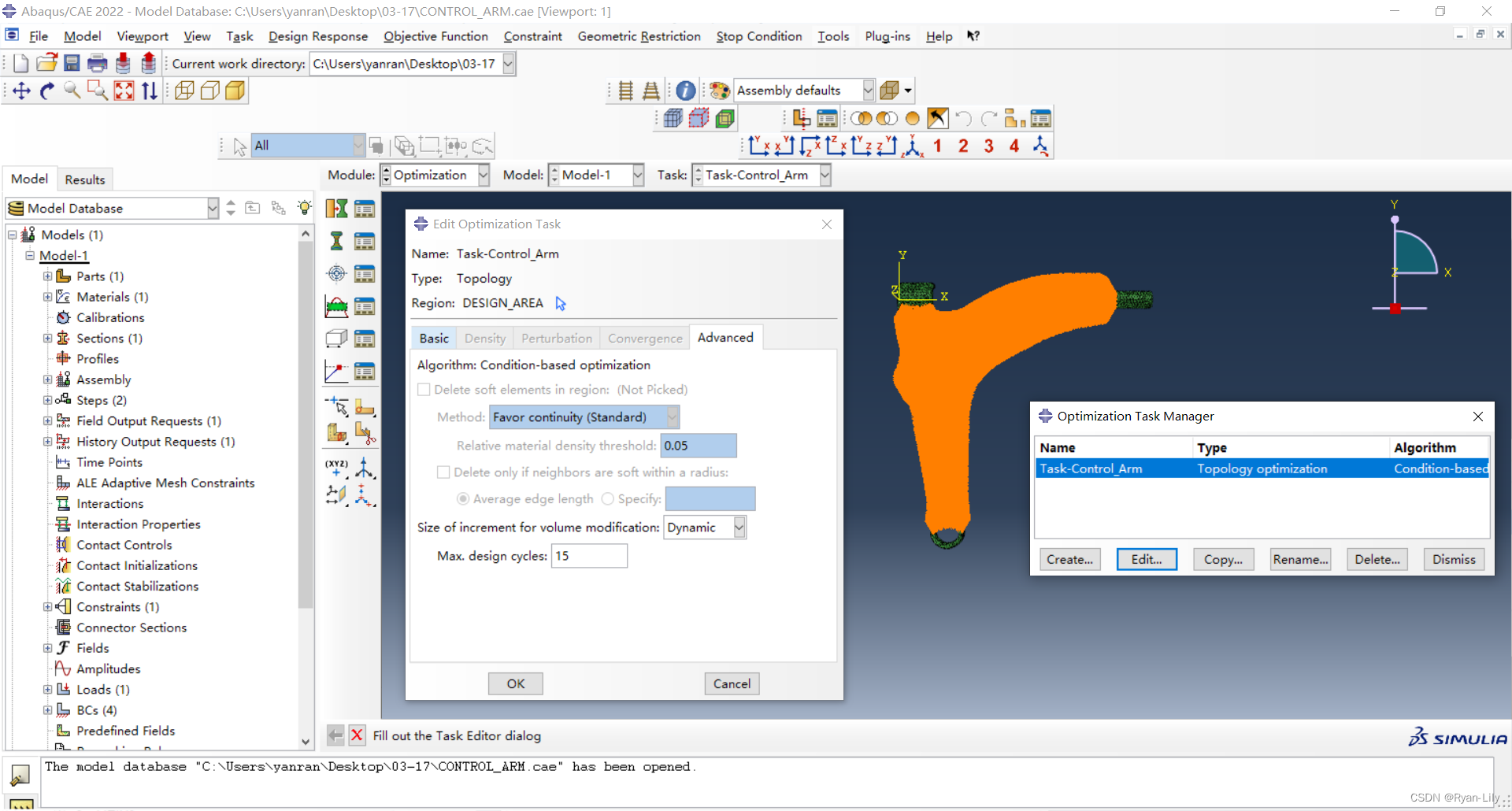The height and width of the screenshot is (811, 1512).
Task: Click the Query information icon
Action: [x=686, y=91]
